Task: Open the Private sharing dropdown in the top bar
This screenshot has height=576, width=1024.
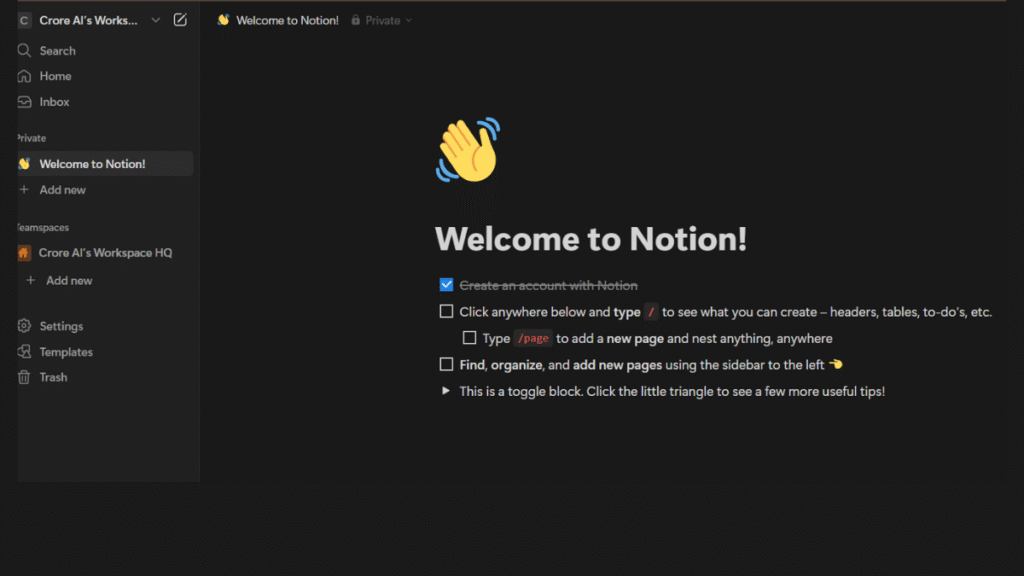Action: pos(381,19)
